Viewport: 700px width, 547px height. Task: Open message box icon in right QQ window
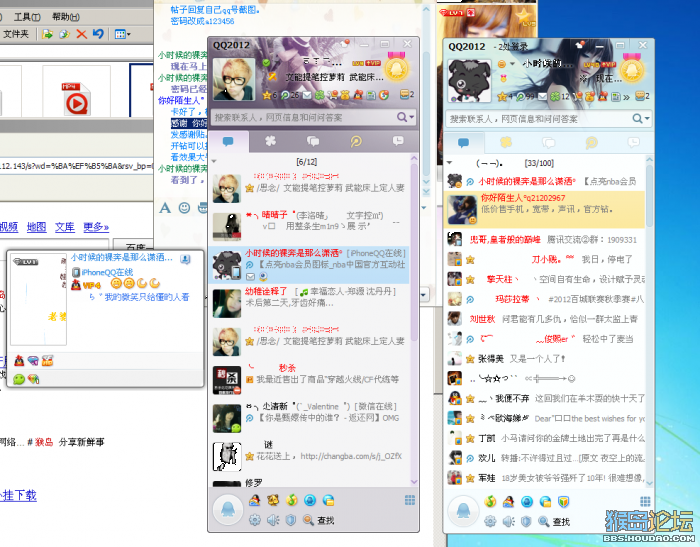click(x=640, y=96)
